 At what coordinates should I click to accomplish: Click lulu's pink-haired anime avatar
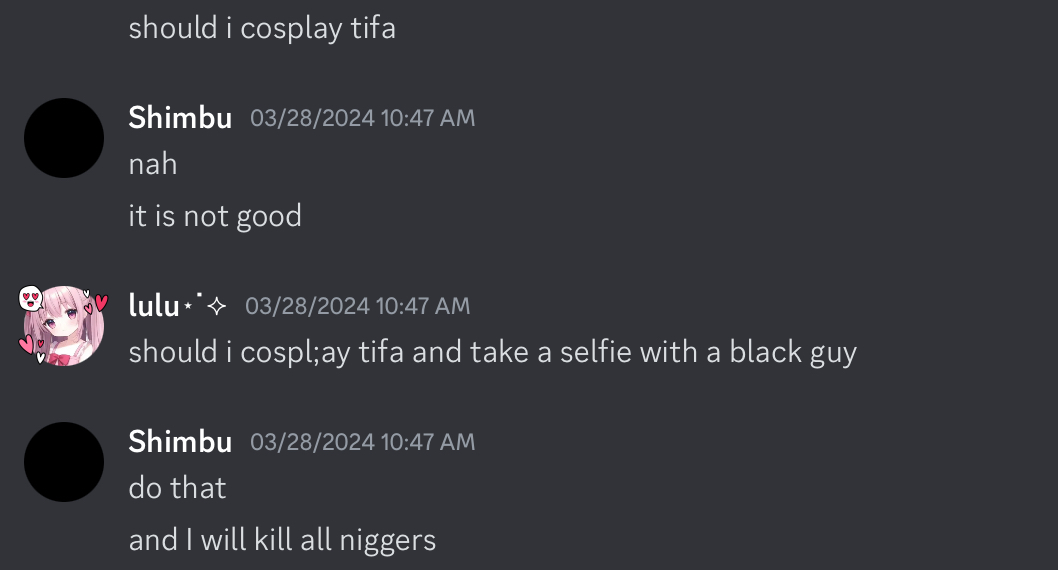(x=64, y=326)
